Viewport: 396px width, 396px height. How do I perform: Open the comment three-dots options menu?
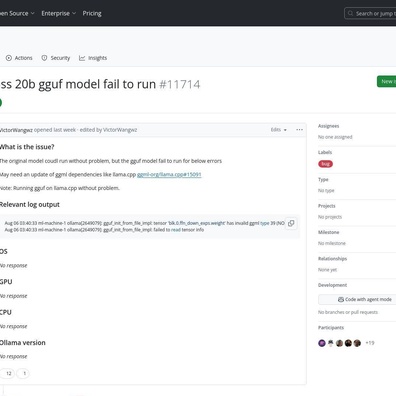pos(300,130)
